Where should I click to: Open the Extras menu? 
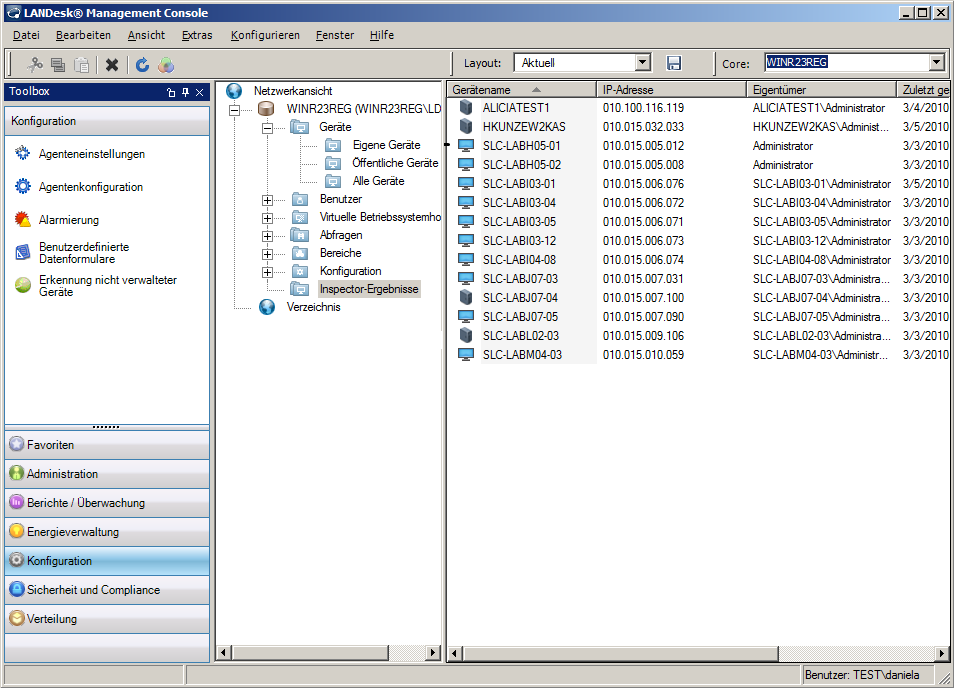click(197, 35)
